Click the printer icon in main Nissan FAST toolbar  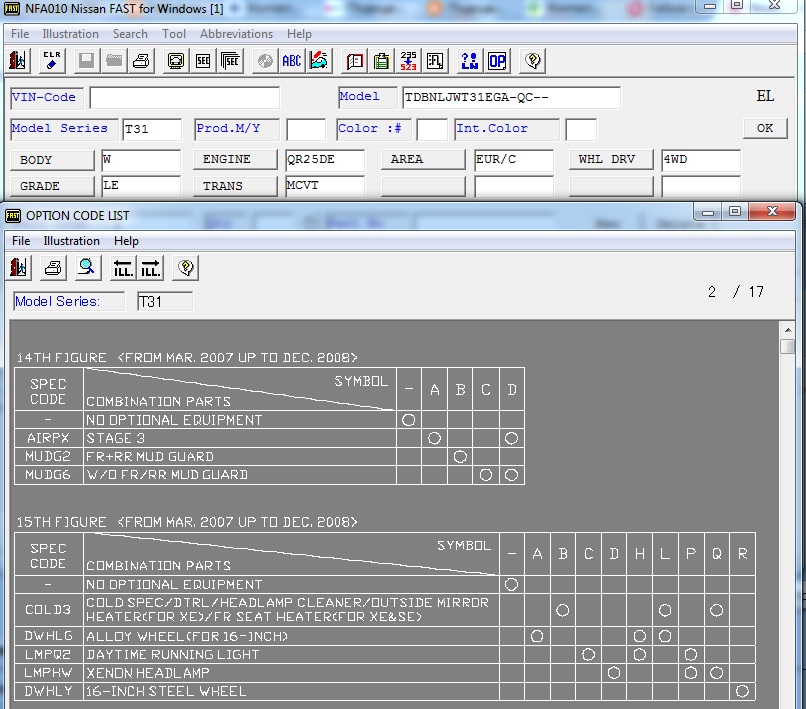click(141, 61)
